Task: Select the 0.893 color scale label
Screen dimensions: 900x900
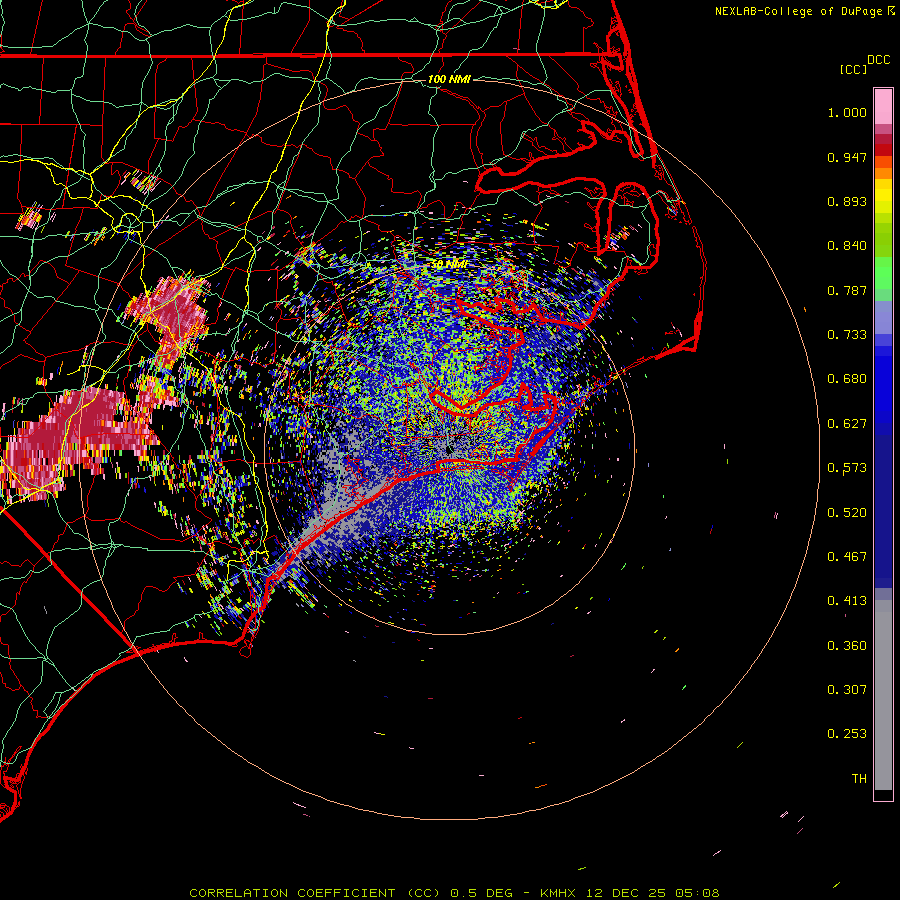Action: click(847, 201)
